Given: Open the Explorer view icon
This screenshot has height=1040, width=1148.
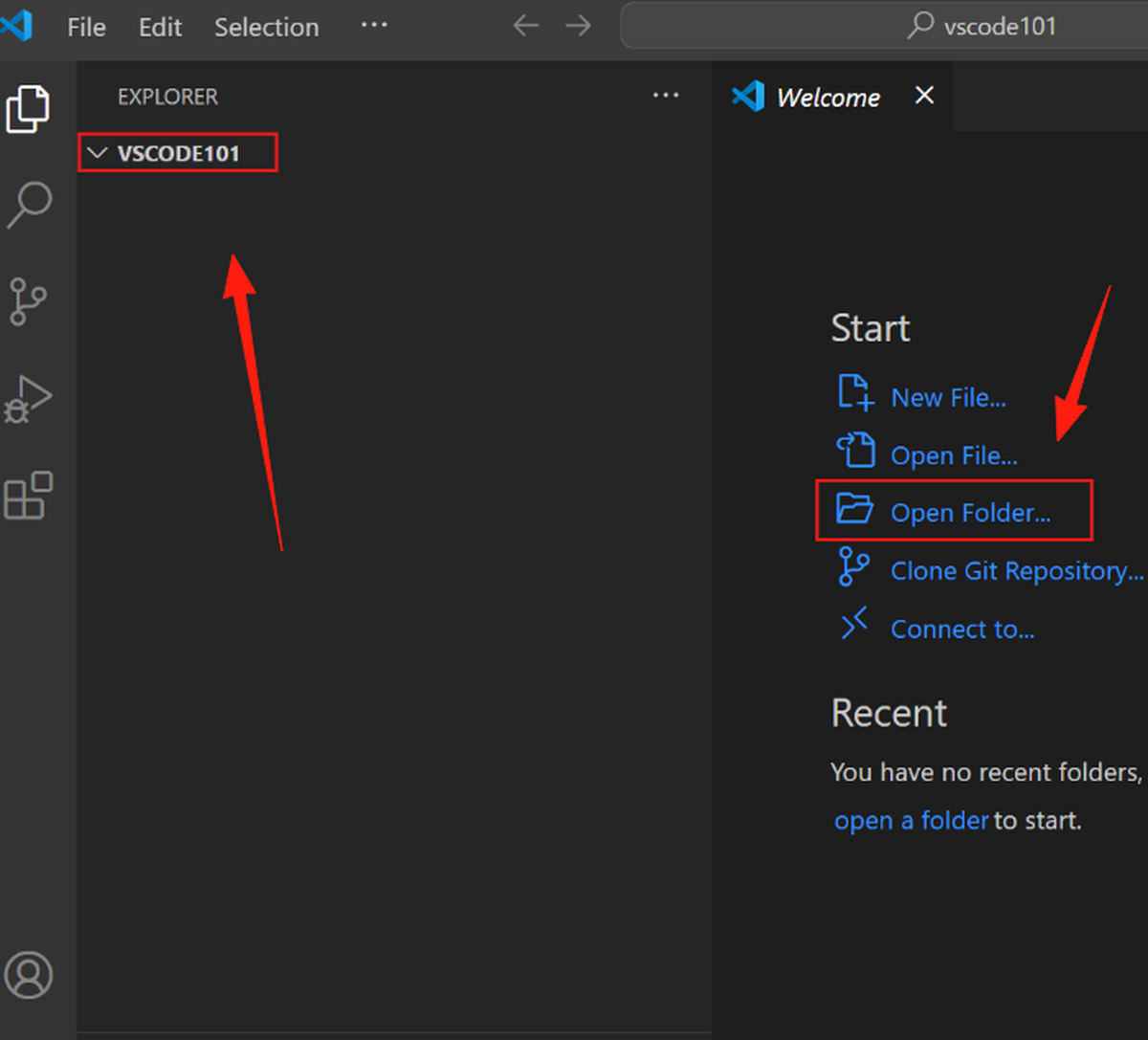Looking at the screenshot, I should pyautogui.click(x=30, y=108).
